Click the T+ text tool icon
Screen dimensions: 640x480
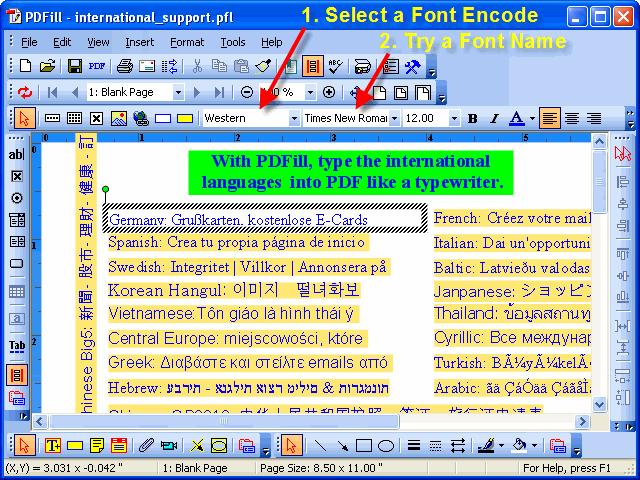coord(53,445)
